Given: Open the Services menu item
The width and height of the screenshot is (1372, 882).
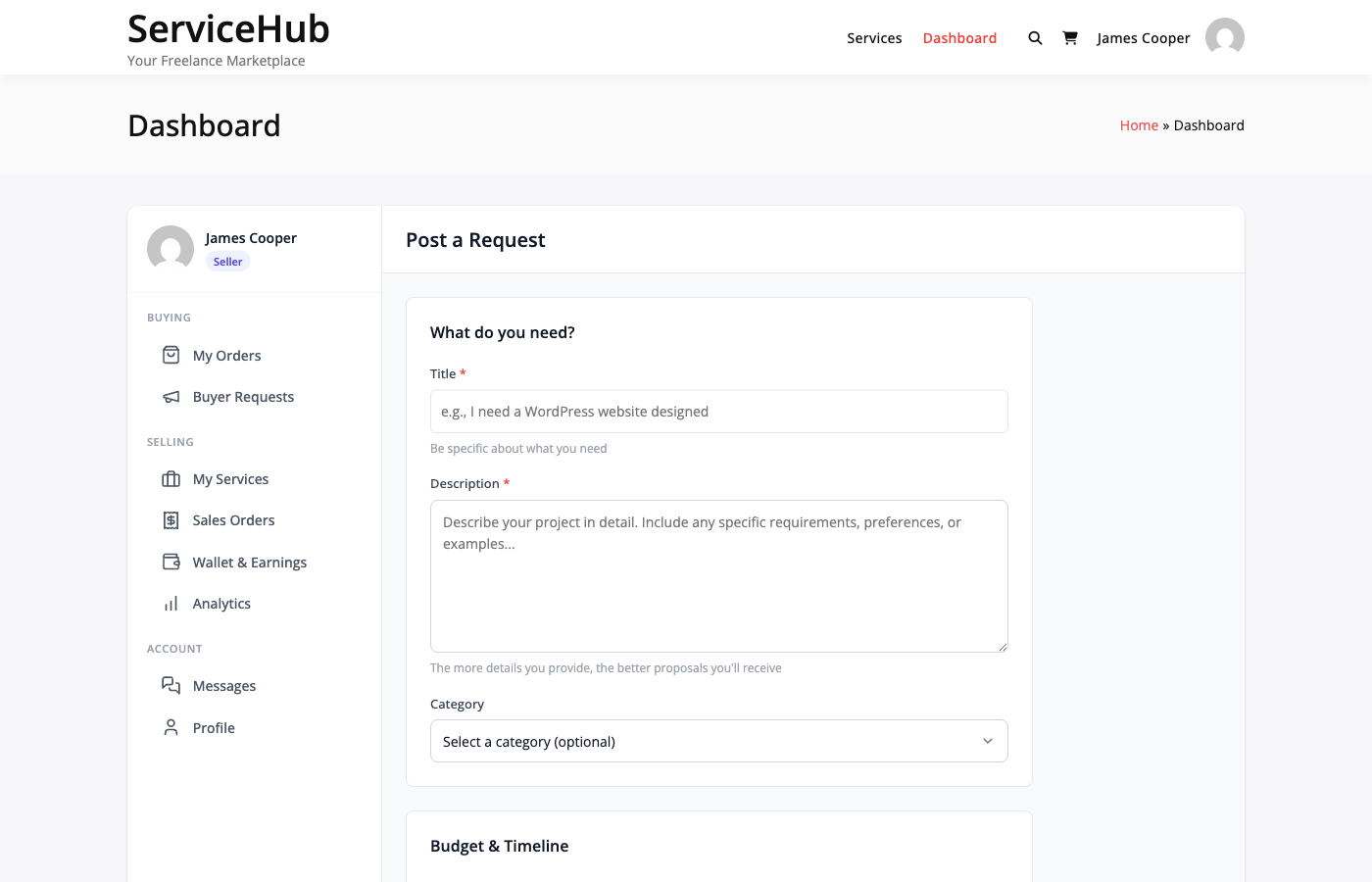Looking at the screenshot, I should pos(874,38).
